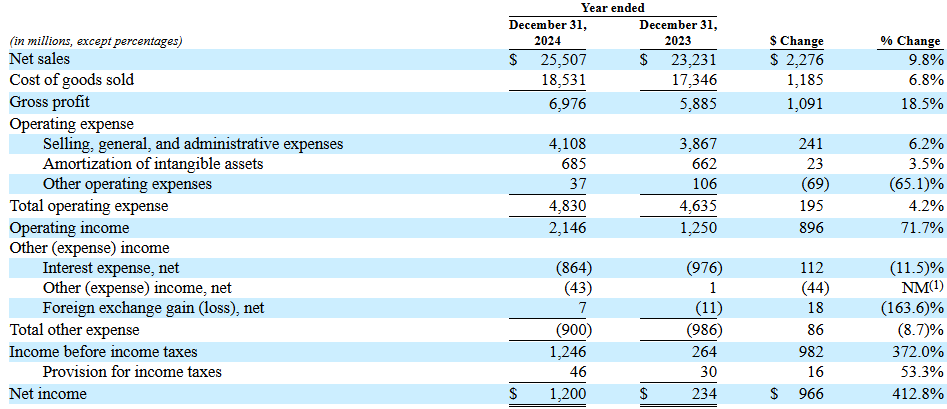947x409 pixels.
Task: Select the Operating income 71.7% change cell
Action: pyautogui.click(x=921, y=228)
